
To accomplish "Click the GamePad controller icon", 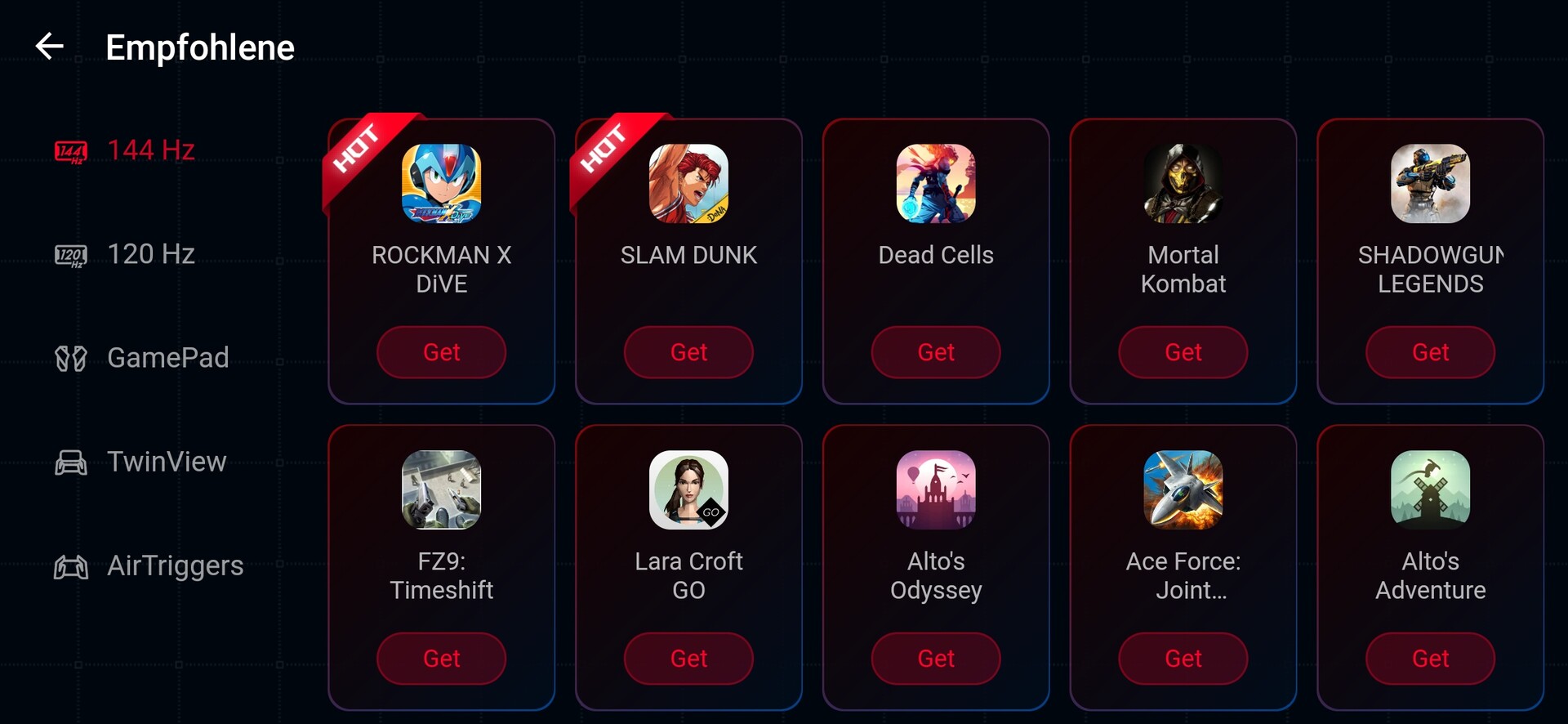I will 71,359.
